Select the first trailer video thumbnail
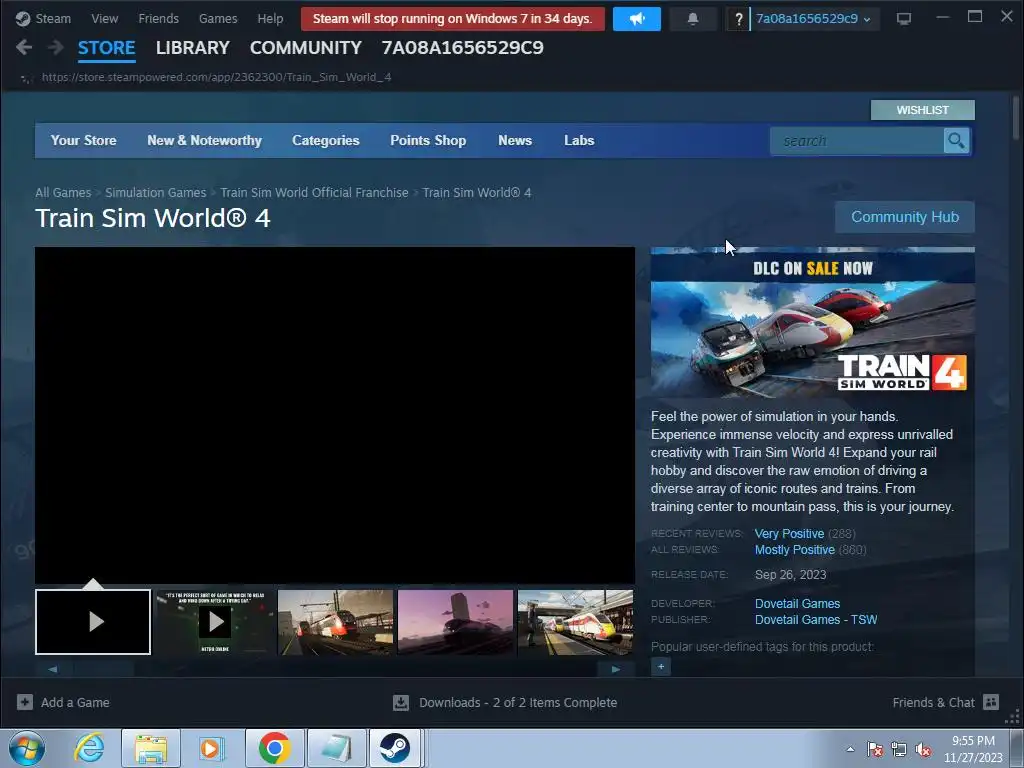 [x=93, y=622]
